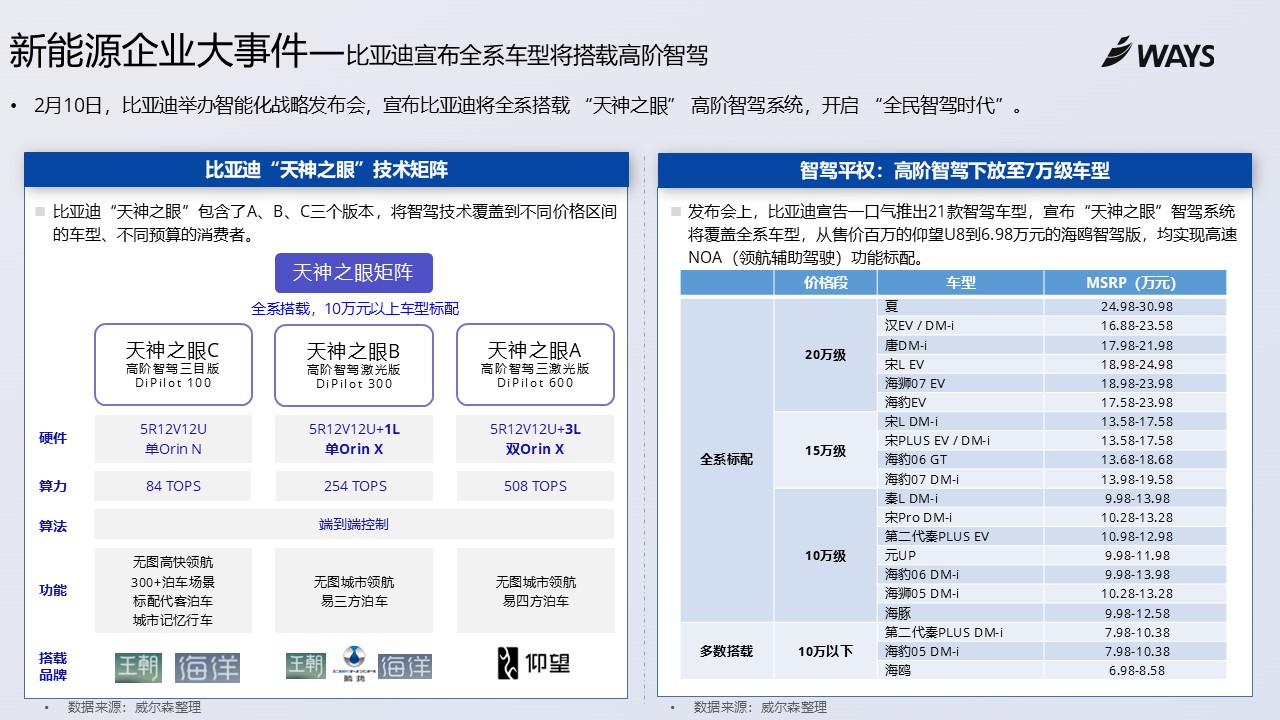
Task: Select the 天神之眼B DiPilot 300 card
Action: pos(354,364)
